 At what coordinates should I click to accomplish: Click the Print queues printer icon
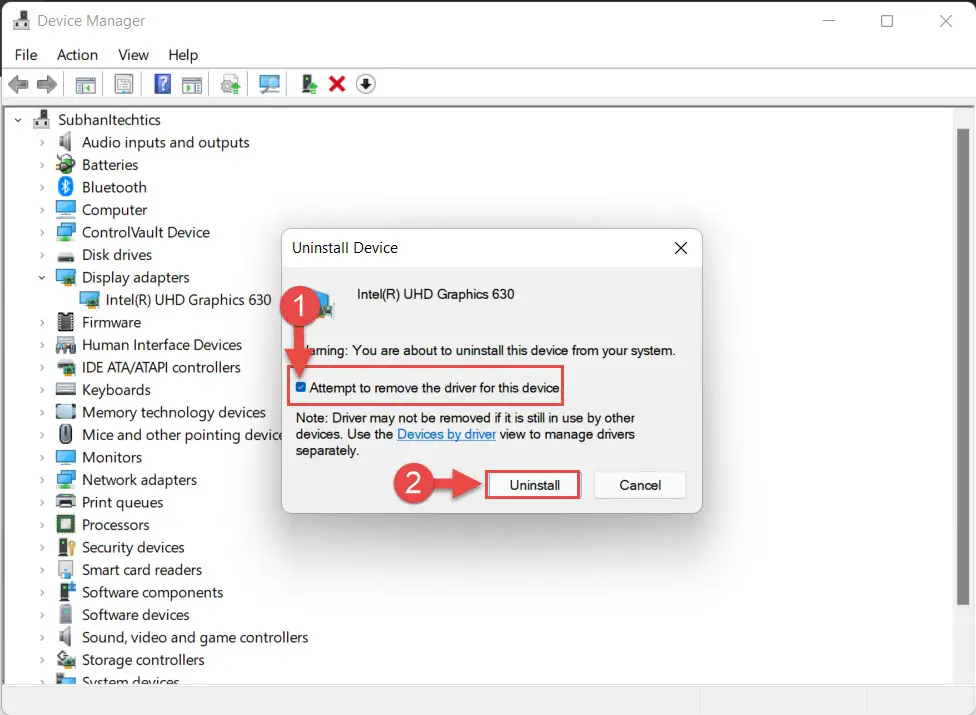[x=65, y=502]
